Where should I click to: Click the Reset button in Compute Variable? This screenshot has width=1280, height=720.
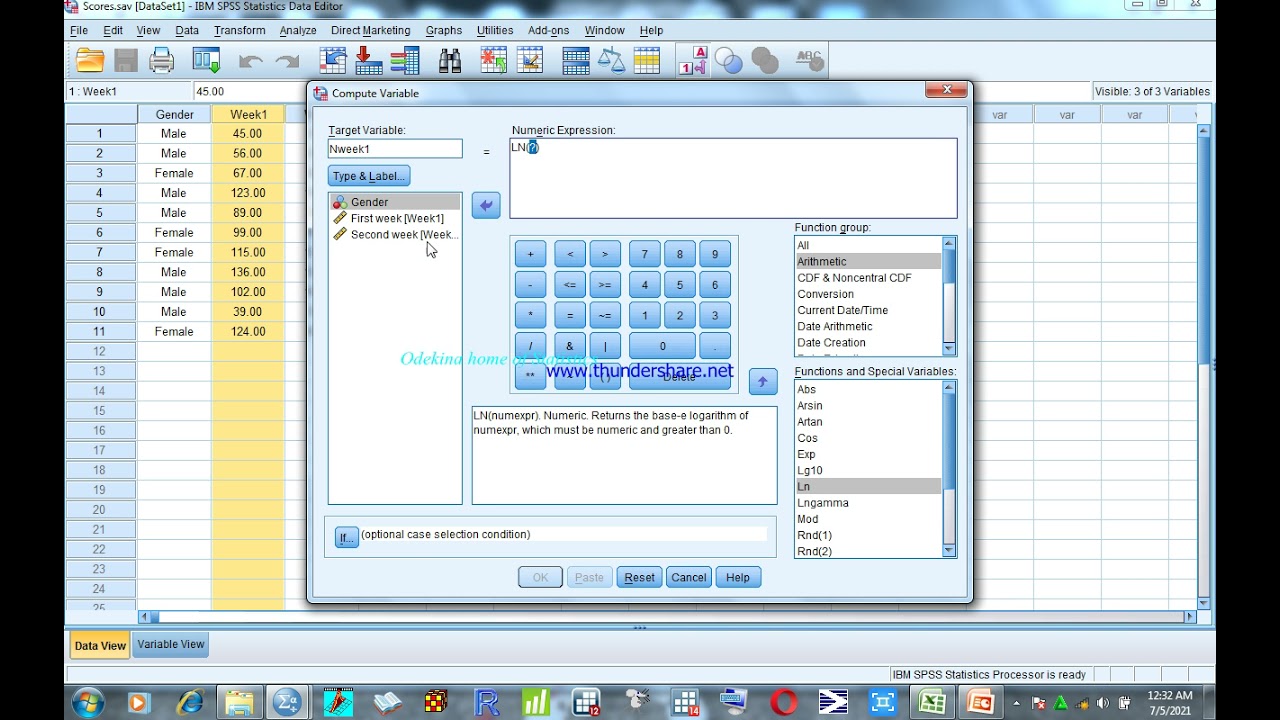pos(639,577)
